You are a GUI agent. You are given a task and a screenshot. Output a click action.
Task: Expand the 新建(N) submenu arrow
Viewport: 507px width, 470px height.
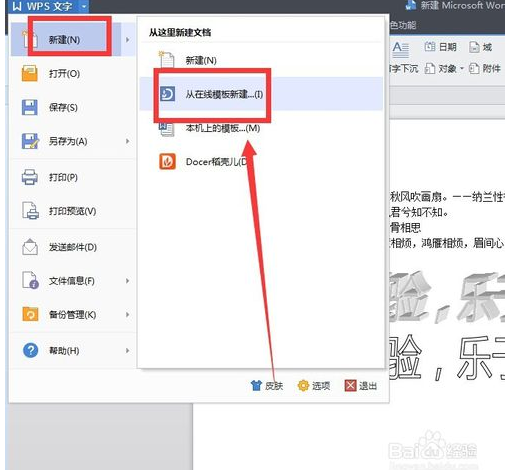[128, 40]
